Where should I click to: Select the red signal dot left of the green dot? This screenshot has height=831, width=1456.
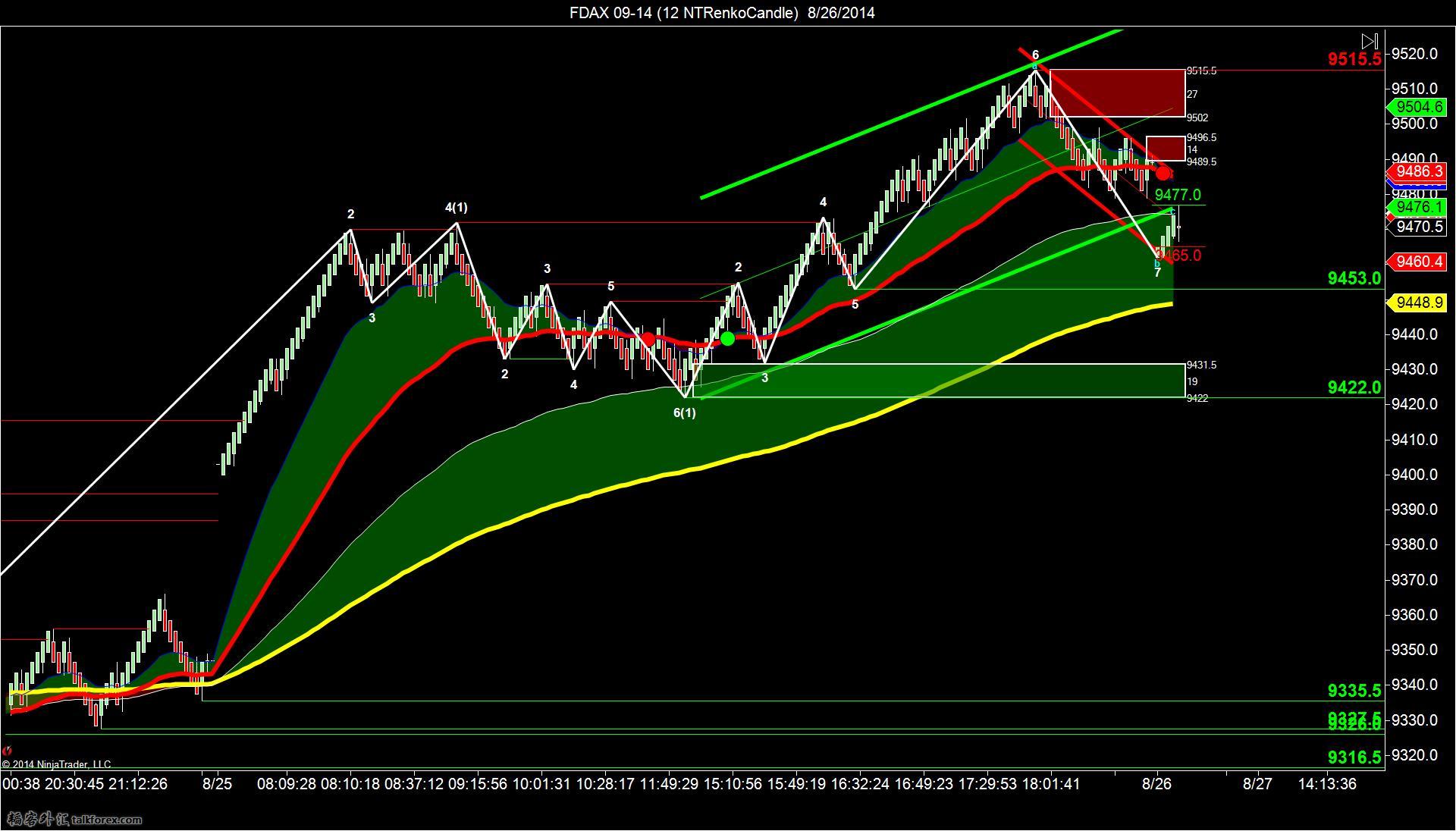pos(648,339)
